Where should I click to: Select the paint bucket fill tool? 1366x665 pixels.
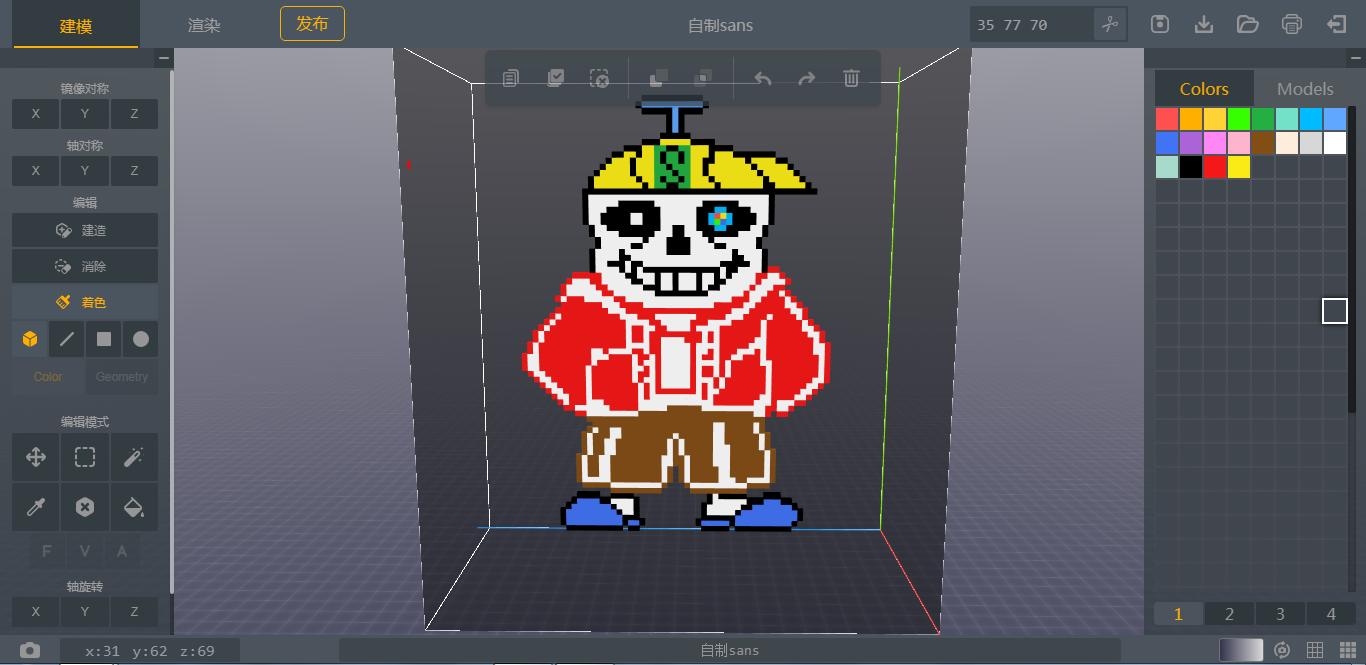tap(134, 507)
